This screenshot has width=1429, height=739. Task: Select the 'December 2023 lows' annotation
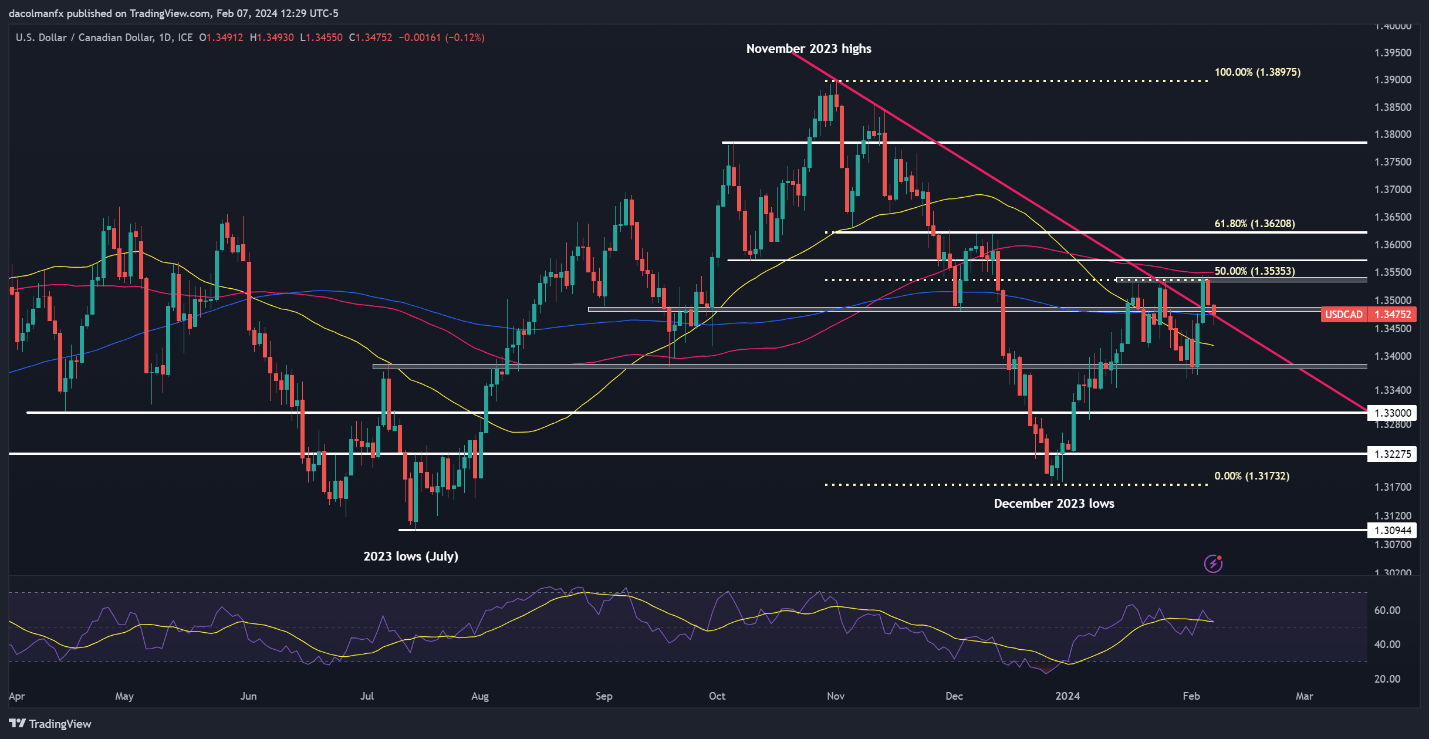tap(1054, 504)
